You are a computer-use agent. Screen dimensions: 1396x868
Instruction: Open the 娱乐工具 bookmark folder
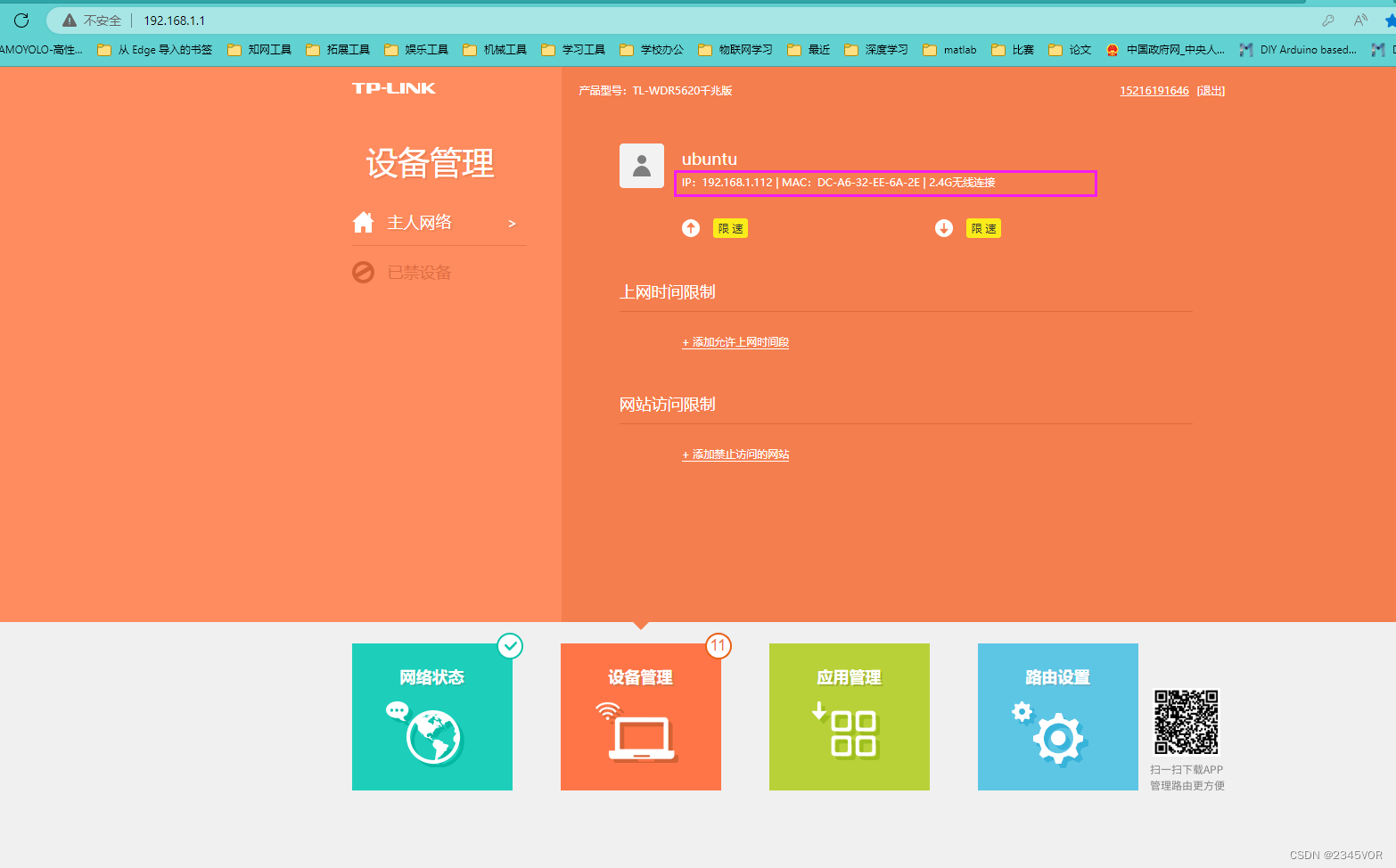tap(416, 50)
